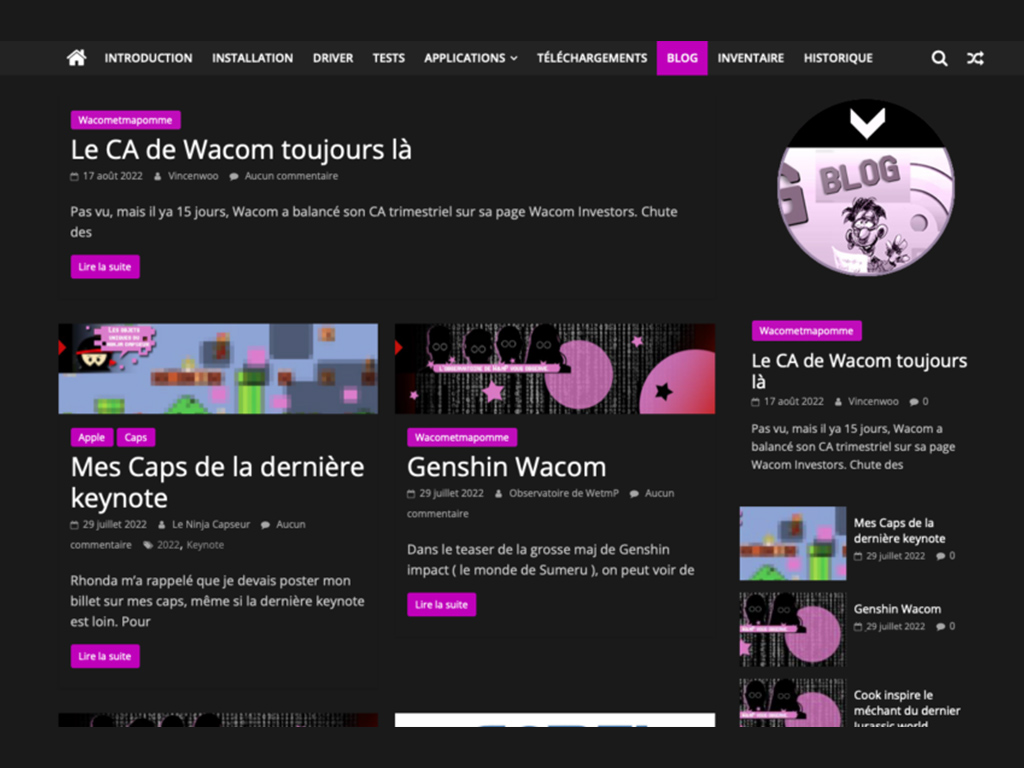Click the Wacometmapomme tag above Genshin Wacom

click(462, 438)
